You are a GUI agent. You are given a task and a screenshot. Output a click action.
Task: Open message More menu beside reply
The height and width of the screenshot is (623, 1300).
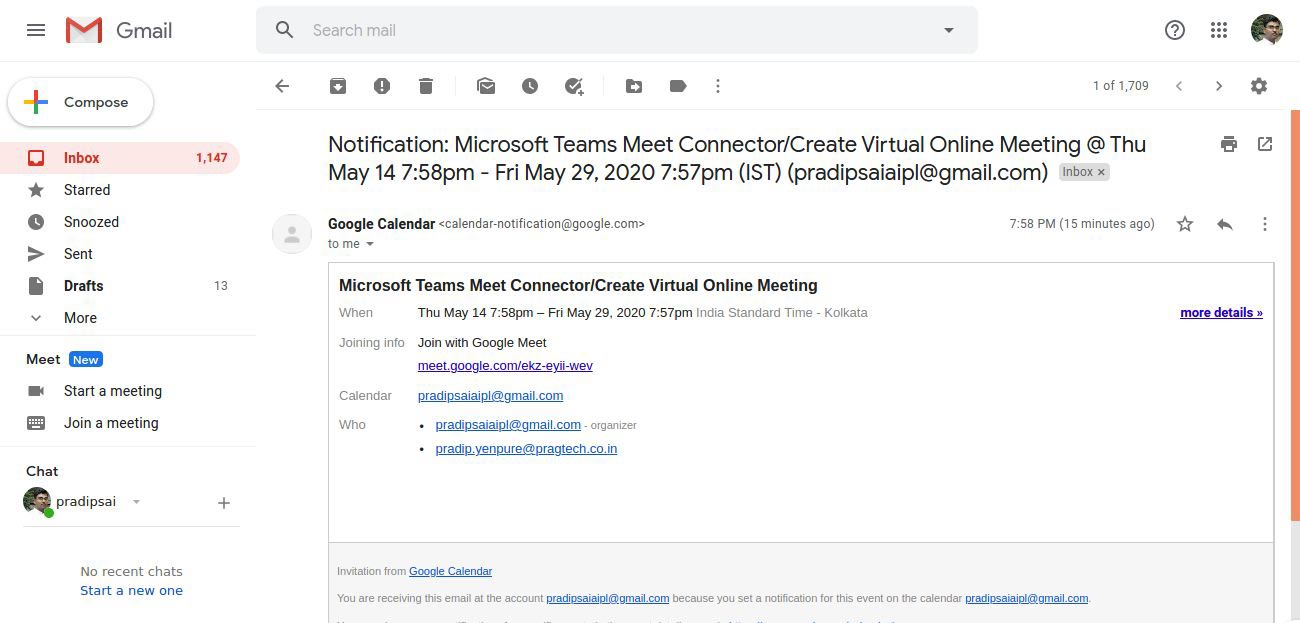pyautogui.click(x=1265, y=224)
